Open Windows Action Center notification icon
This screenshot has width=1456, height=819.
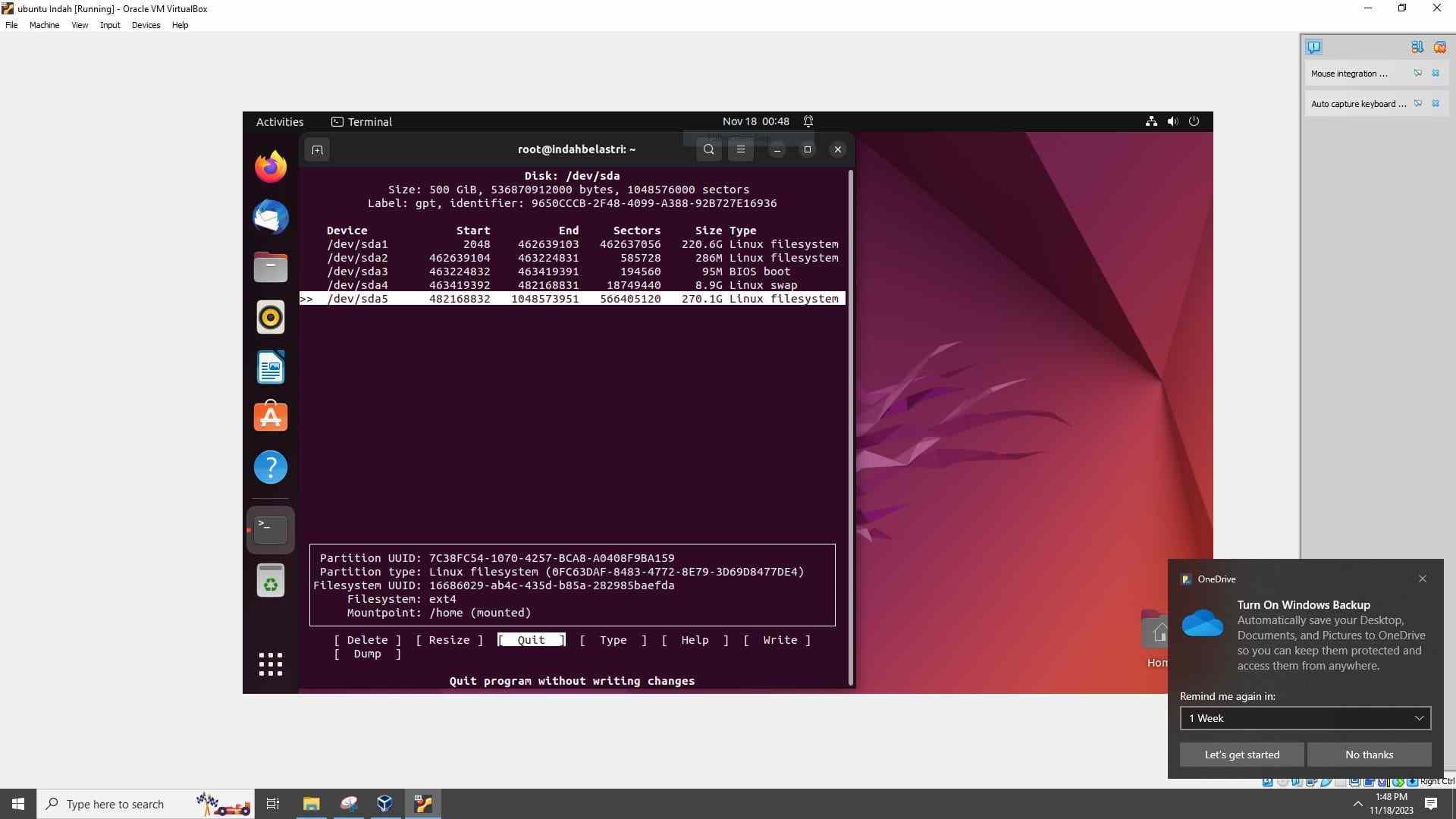tap(1431, 804)
